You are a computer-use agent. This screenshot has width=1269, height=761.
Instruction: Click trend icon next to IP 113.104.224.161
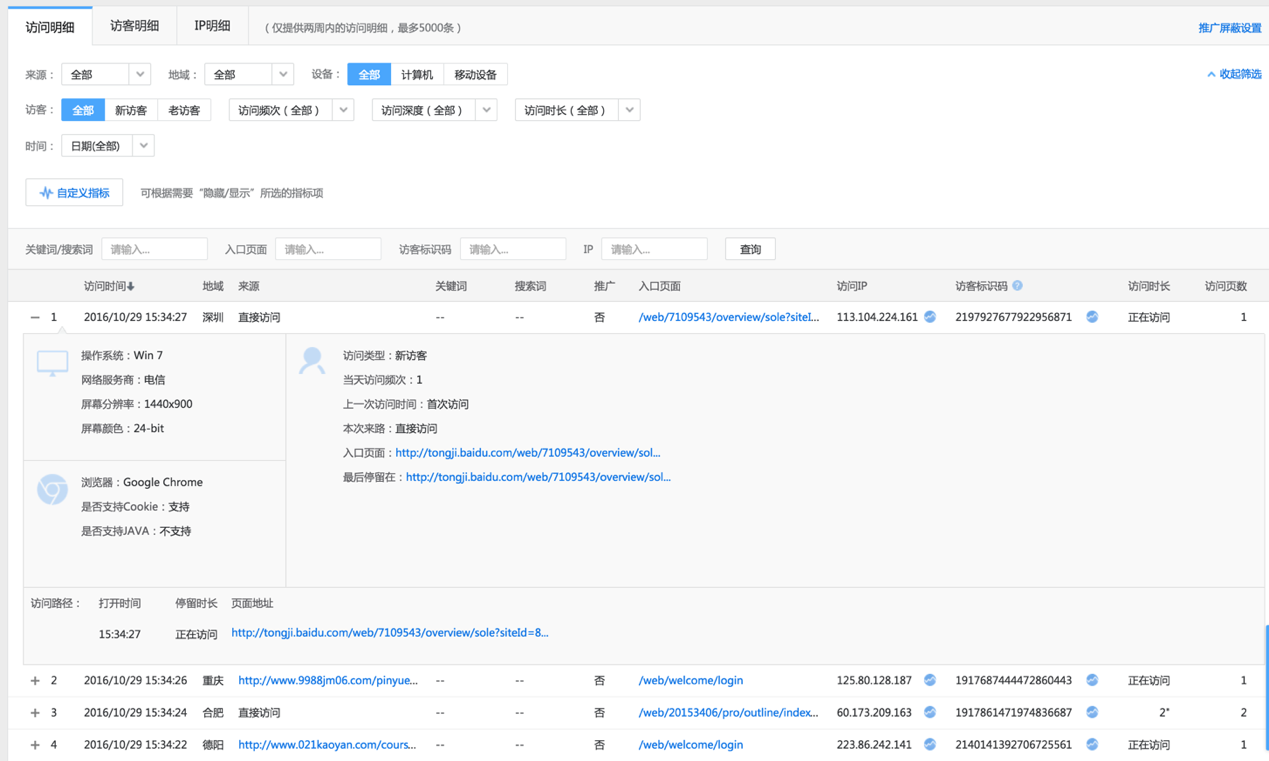930,317
